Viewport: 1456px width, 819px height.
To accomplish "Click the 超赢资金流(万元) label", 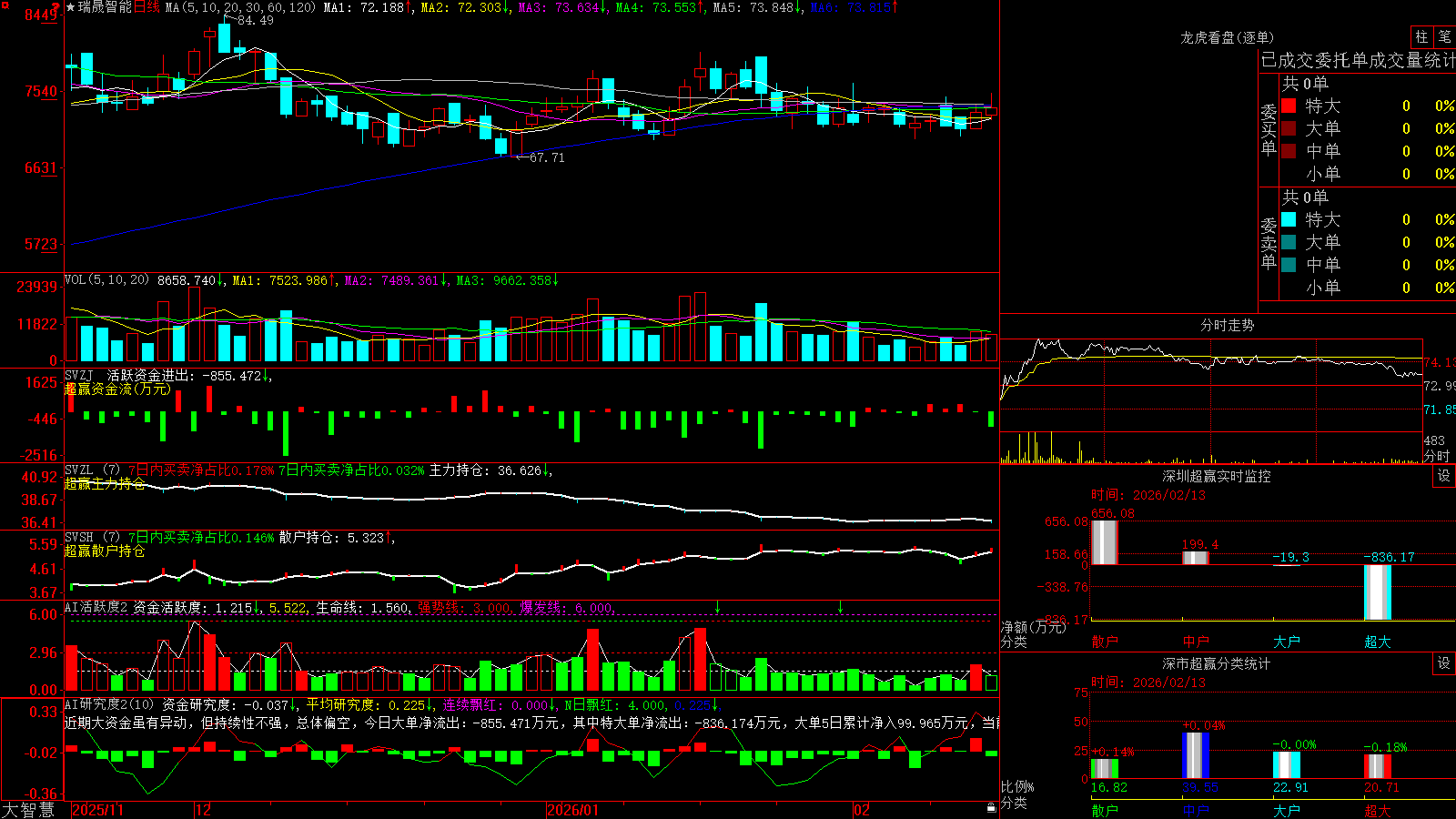I will [117, 389].
